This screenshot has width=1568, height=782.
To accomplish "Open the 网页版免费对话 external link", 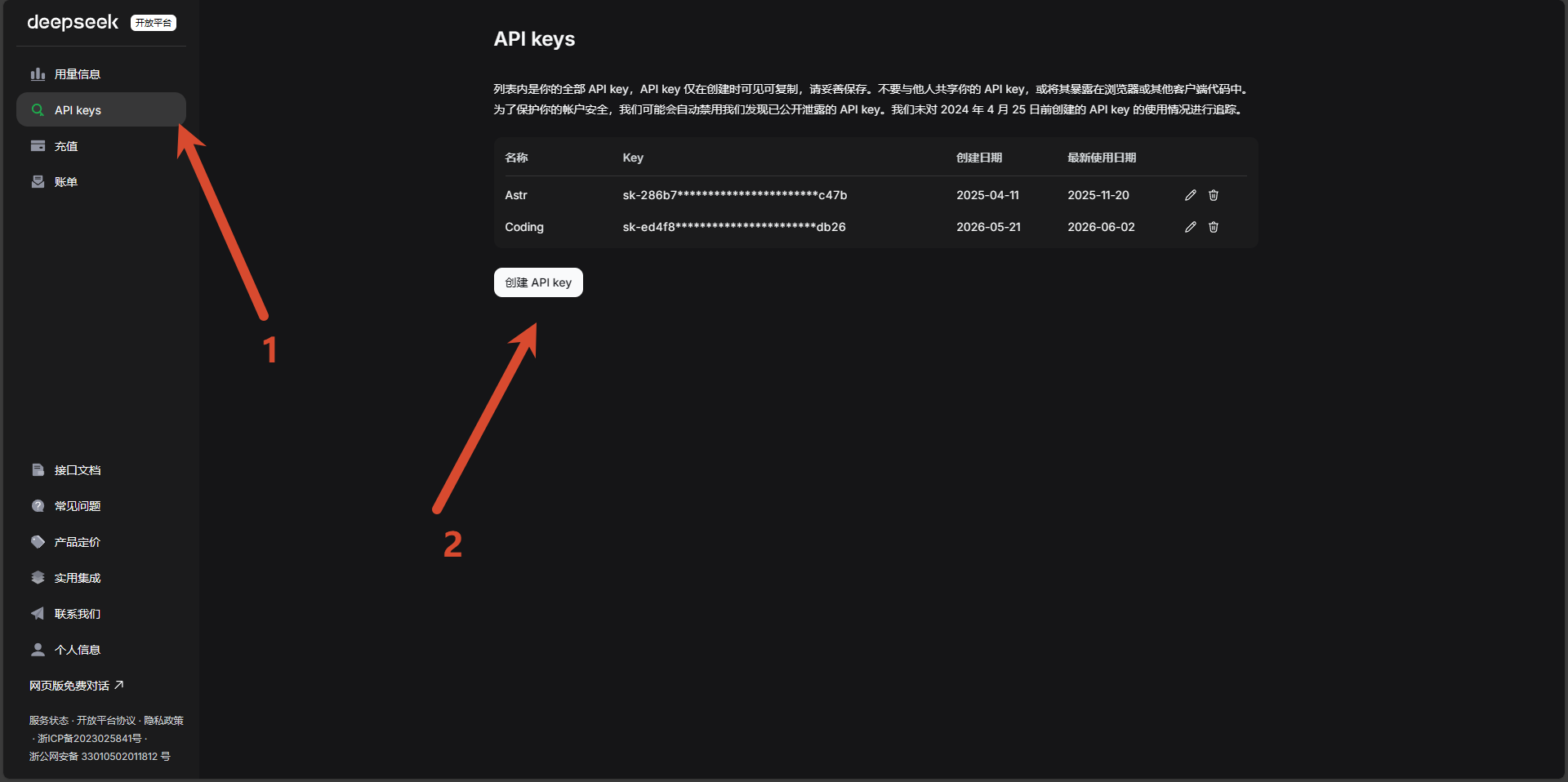I will (x=77, y=686).
